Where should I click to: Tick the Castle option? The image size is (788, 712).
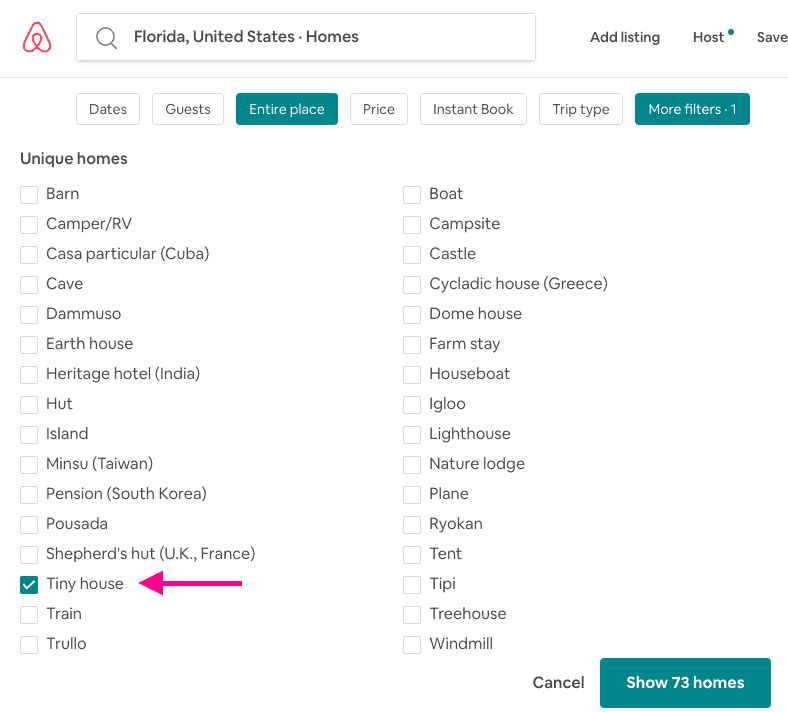tap(412, 254)
